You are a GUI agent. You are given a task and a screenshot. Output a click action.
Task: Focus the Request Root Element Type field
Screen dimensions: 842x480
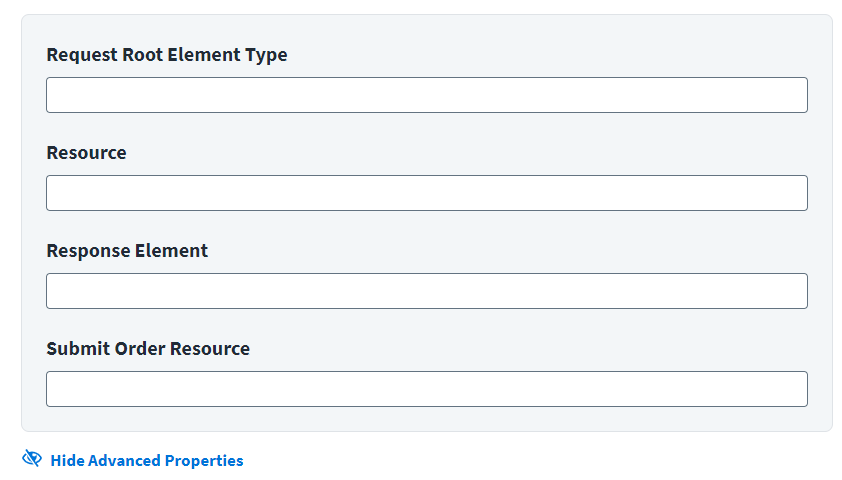tap(427, 95)
